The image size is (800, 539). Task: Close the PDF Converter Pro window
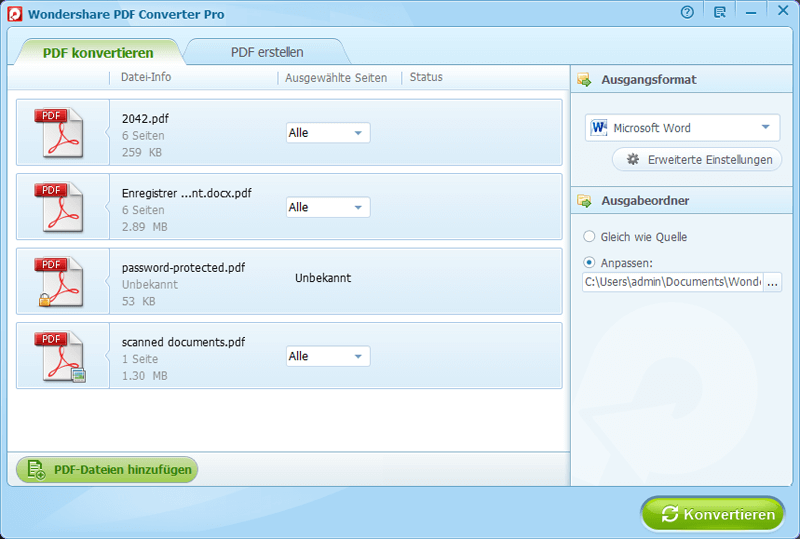point(783,10)
